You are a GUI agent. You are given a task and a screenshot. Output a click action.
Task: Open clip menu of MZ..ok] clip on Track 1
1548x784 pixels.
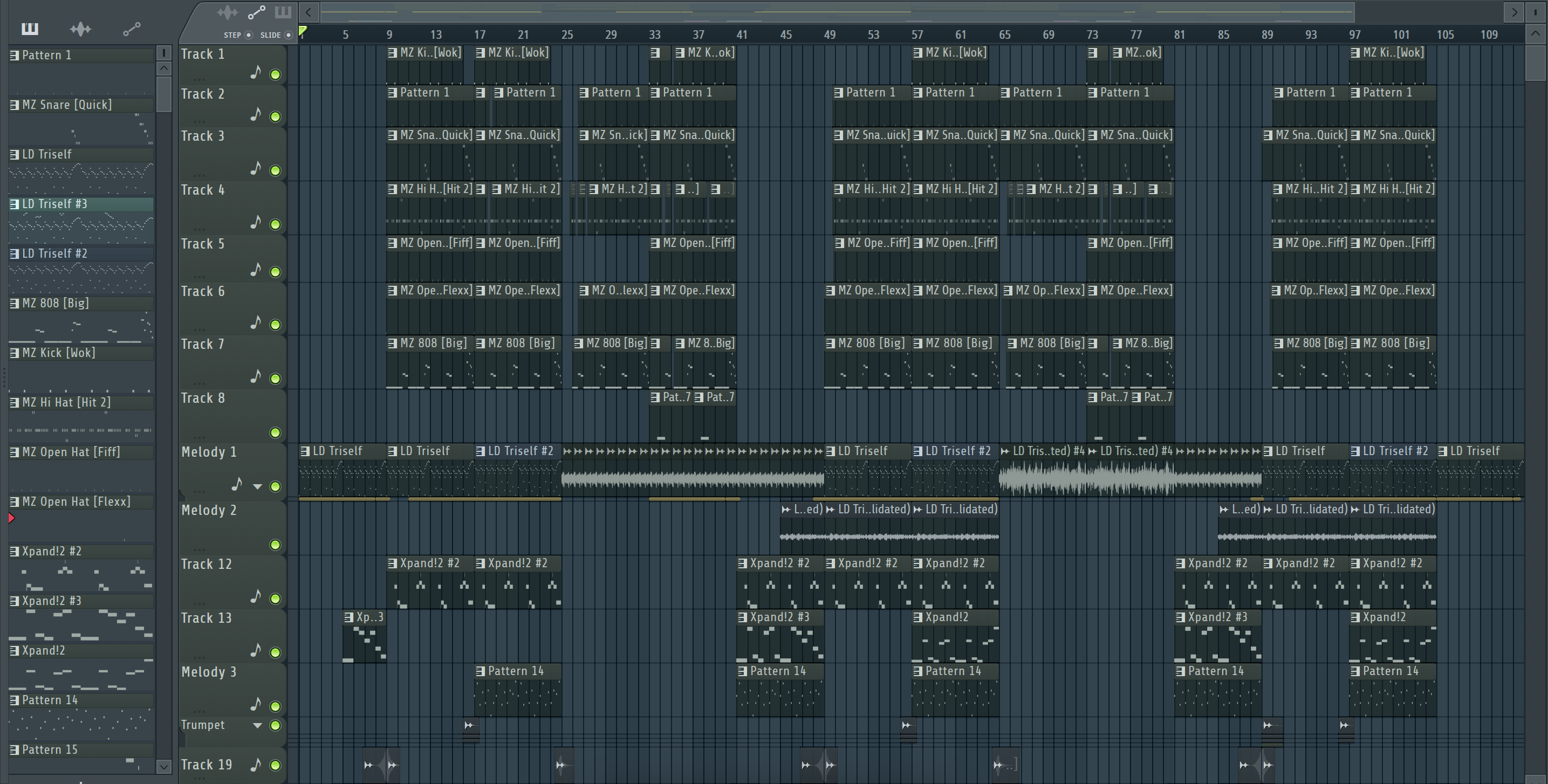tap(1117, 53)
